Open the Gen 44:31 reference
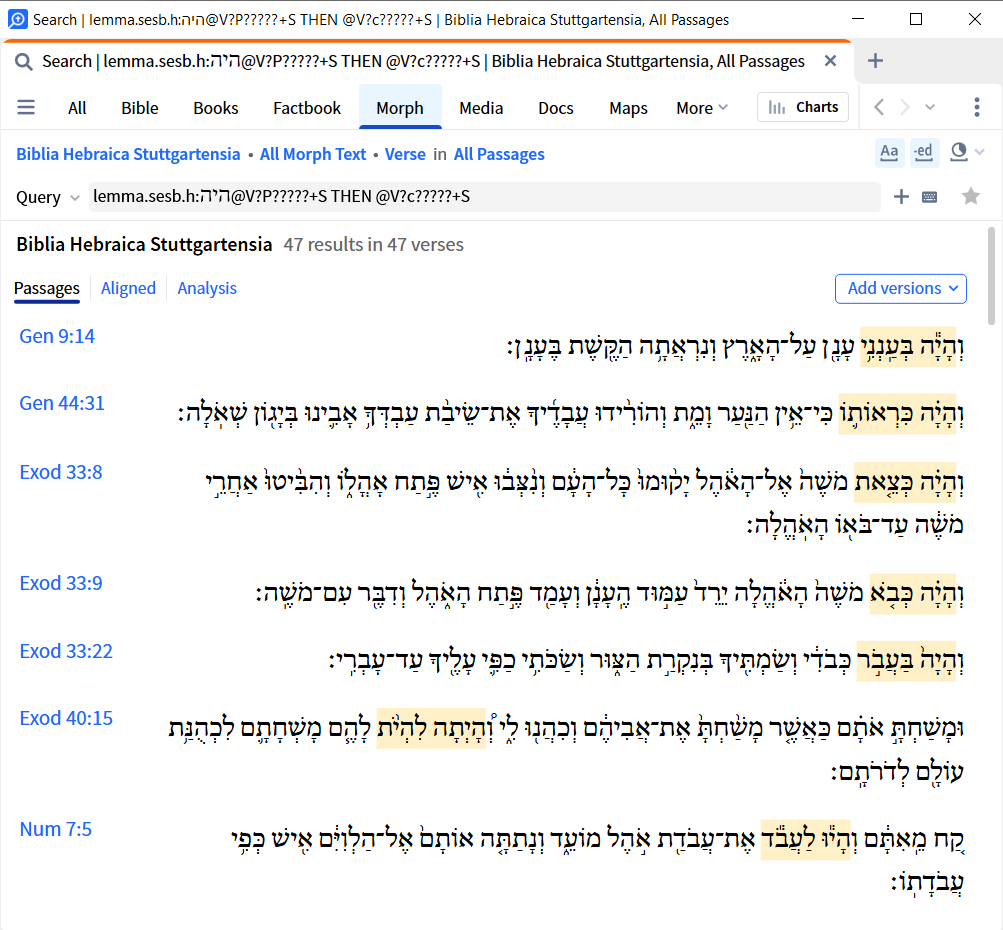The width and height of the screenshot is (1003, 930). (x=61, y=403)
